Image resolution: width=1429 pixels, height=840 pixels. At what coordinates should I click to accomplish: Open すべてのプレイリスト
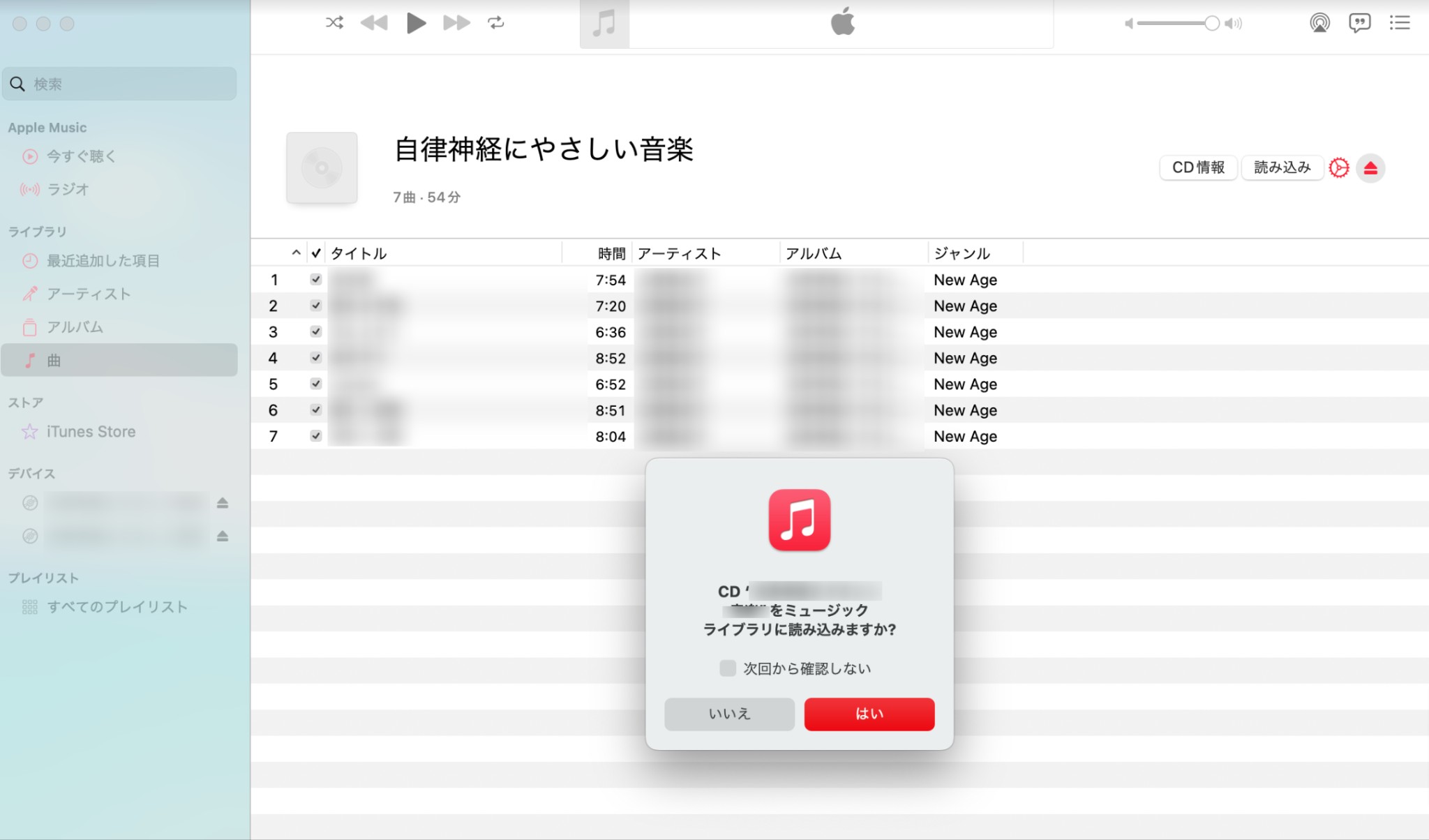(x=117, y=607)
